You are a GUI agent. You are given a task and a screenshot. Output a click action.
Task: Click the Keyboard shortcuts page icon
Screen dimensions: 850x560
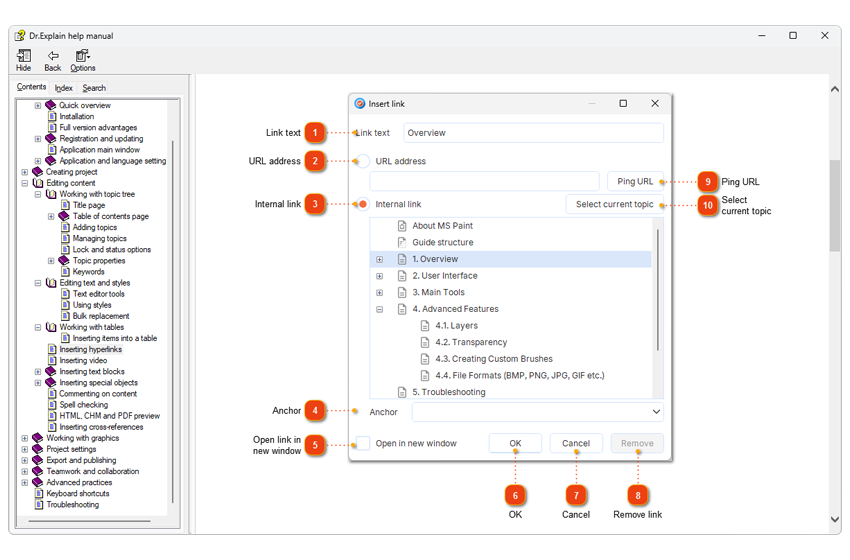38,493
